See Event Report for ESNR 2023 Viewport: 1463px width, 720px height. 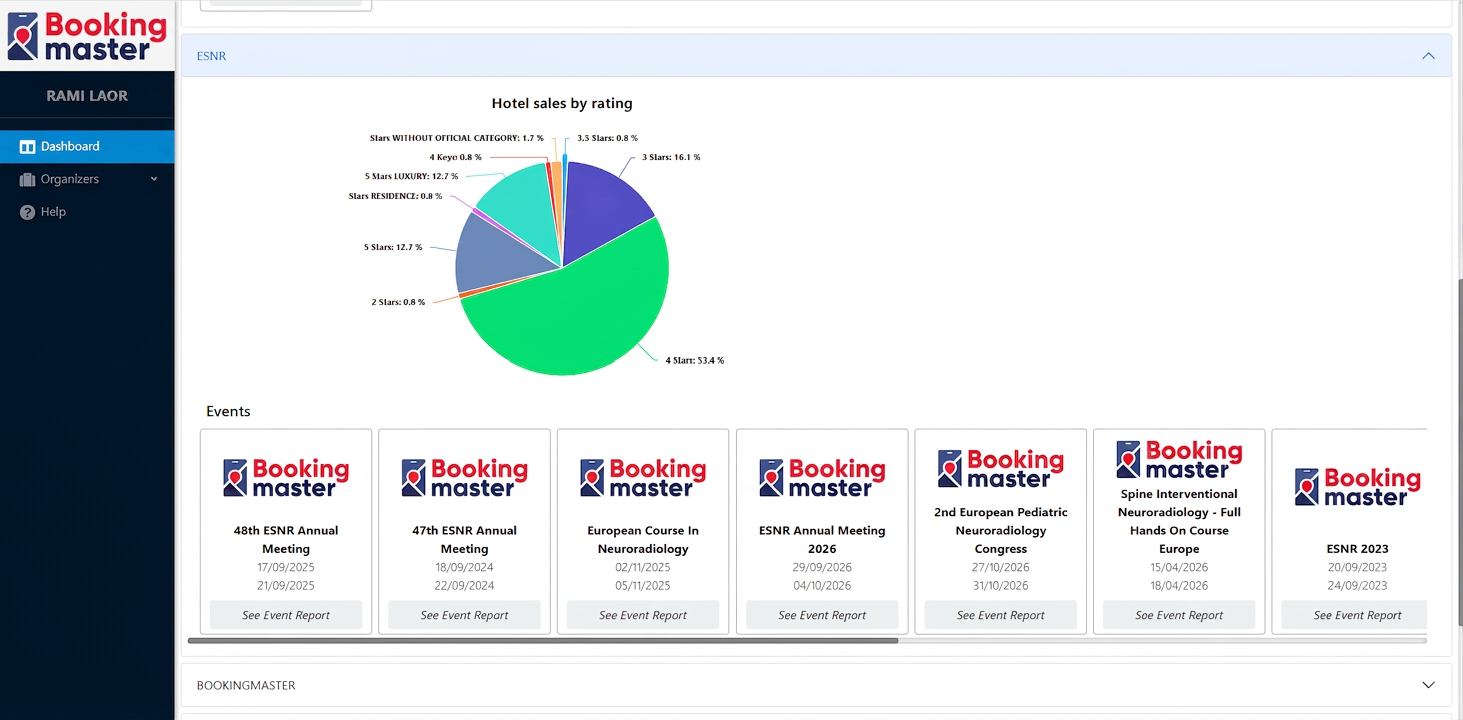pos(1354,615)
